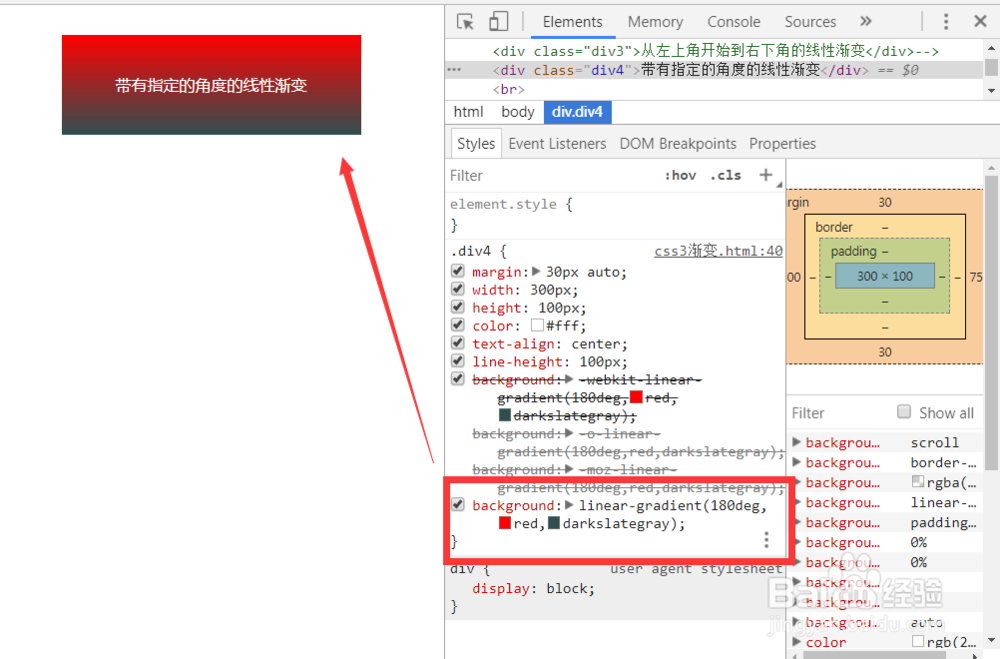Toggle the linear-gradient background checkbox
Viewport: 1000px width, 659px height.
pyautogui.click(x=457, y=504)
